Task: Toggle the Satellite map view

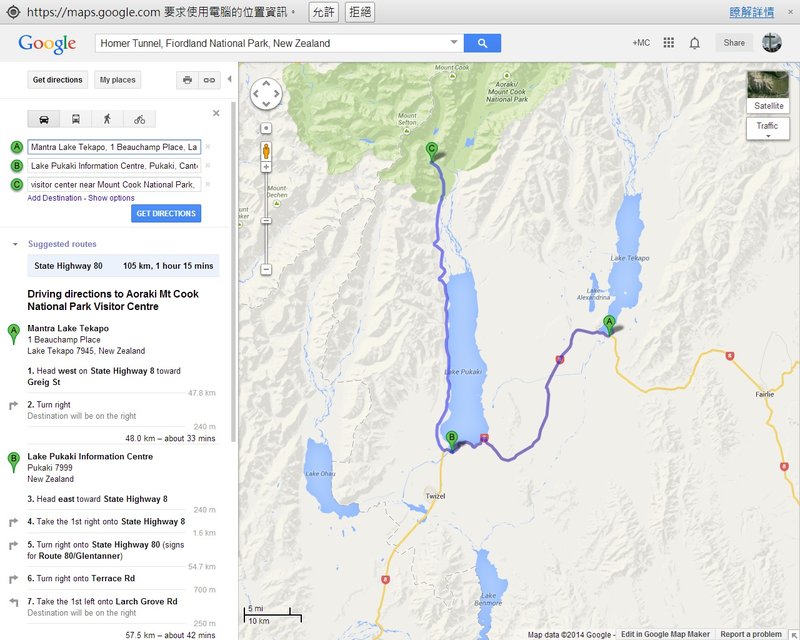Action: 768,91
